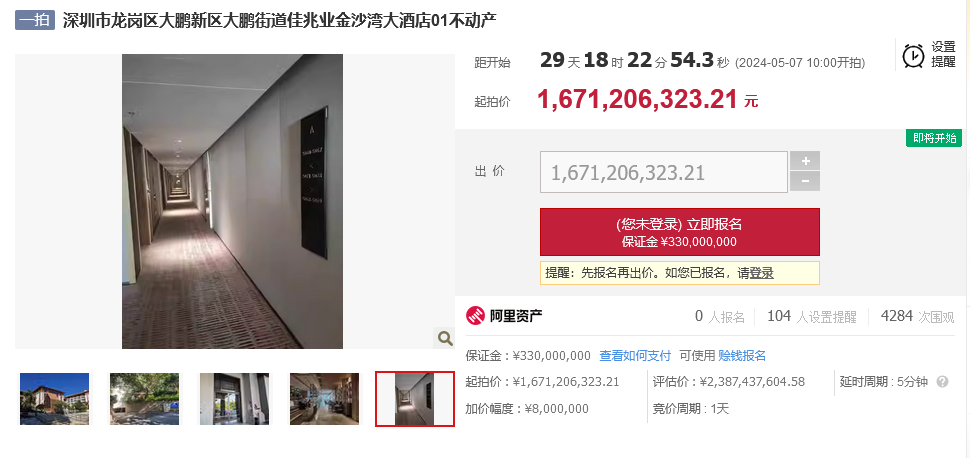The height and width of the screenshot is (458, 970).
Task: Select the highlighted corridor thumbnail
Action: click(x=415, y=399)
